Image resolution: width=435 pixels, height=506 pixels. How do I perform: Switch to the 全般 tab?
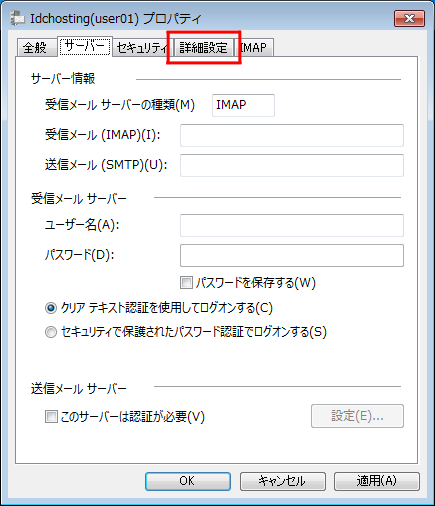[35, 47]
